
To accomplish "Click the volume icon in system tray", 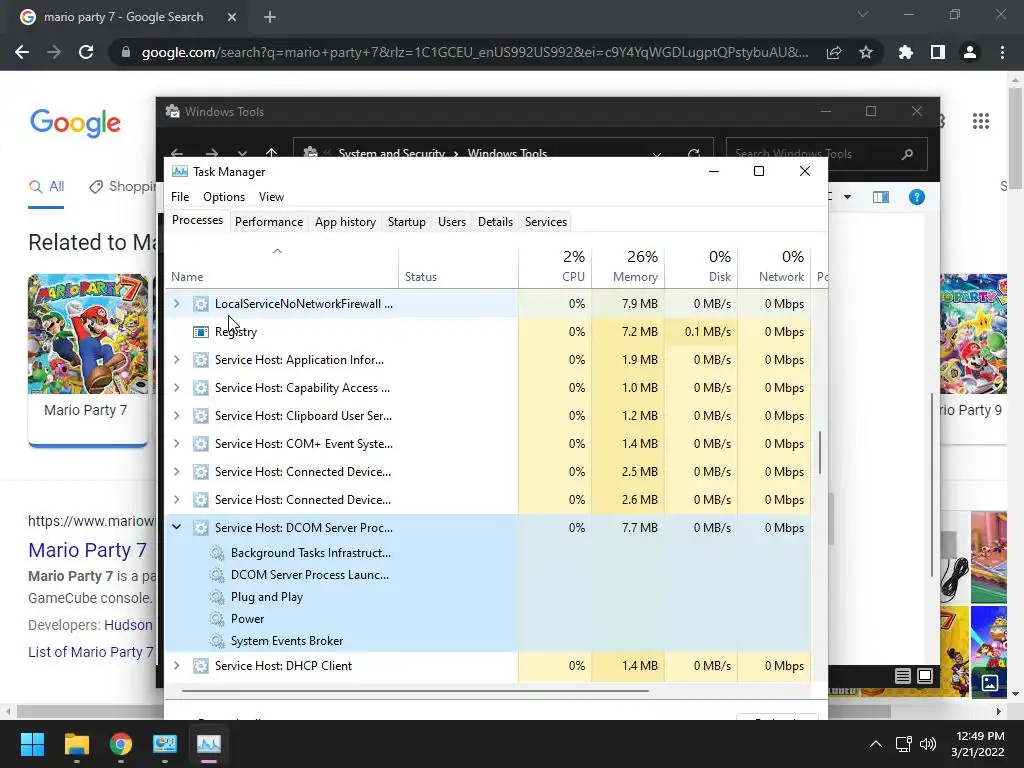I will [x=928, y=744].
